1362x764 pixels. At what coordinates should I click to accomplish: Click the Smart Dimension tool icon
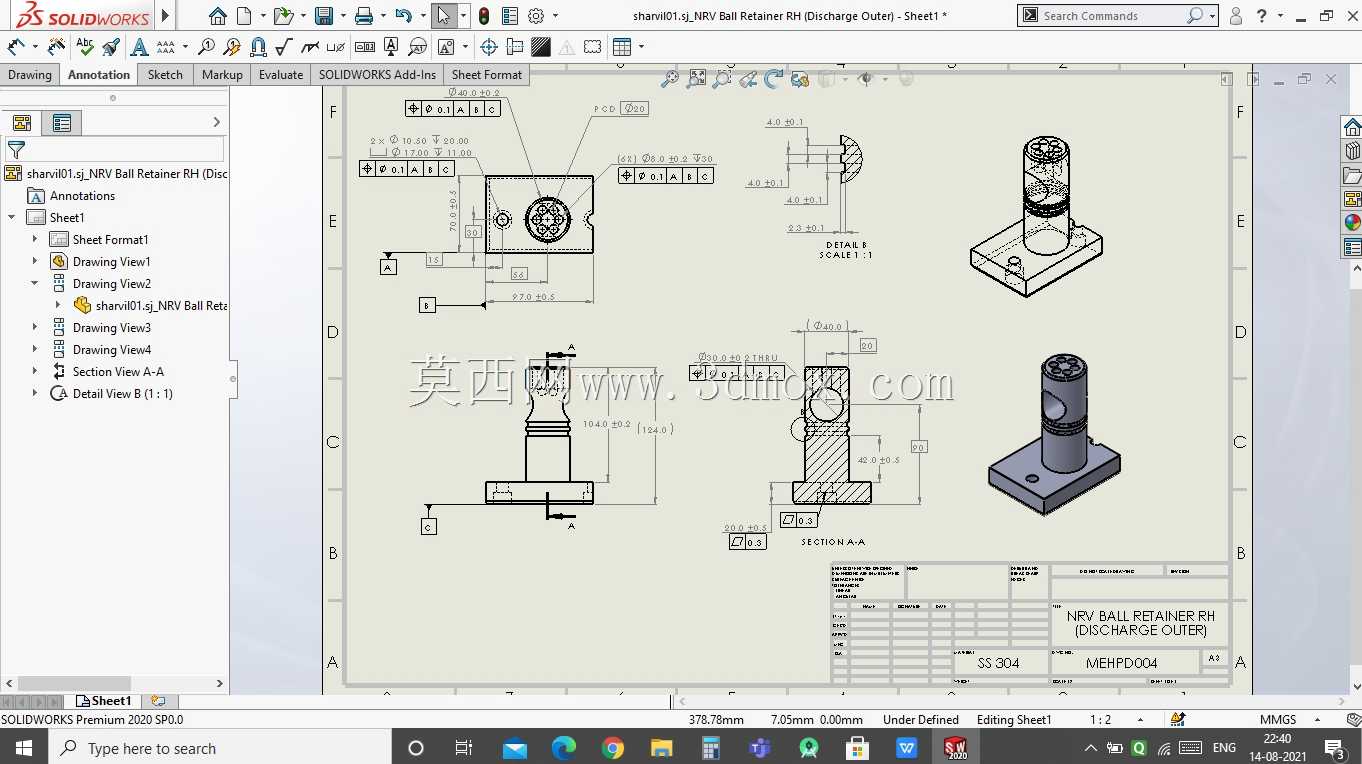pos(16,47)
